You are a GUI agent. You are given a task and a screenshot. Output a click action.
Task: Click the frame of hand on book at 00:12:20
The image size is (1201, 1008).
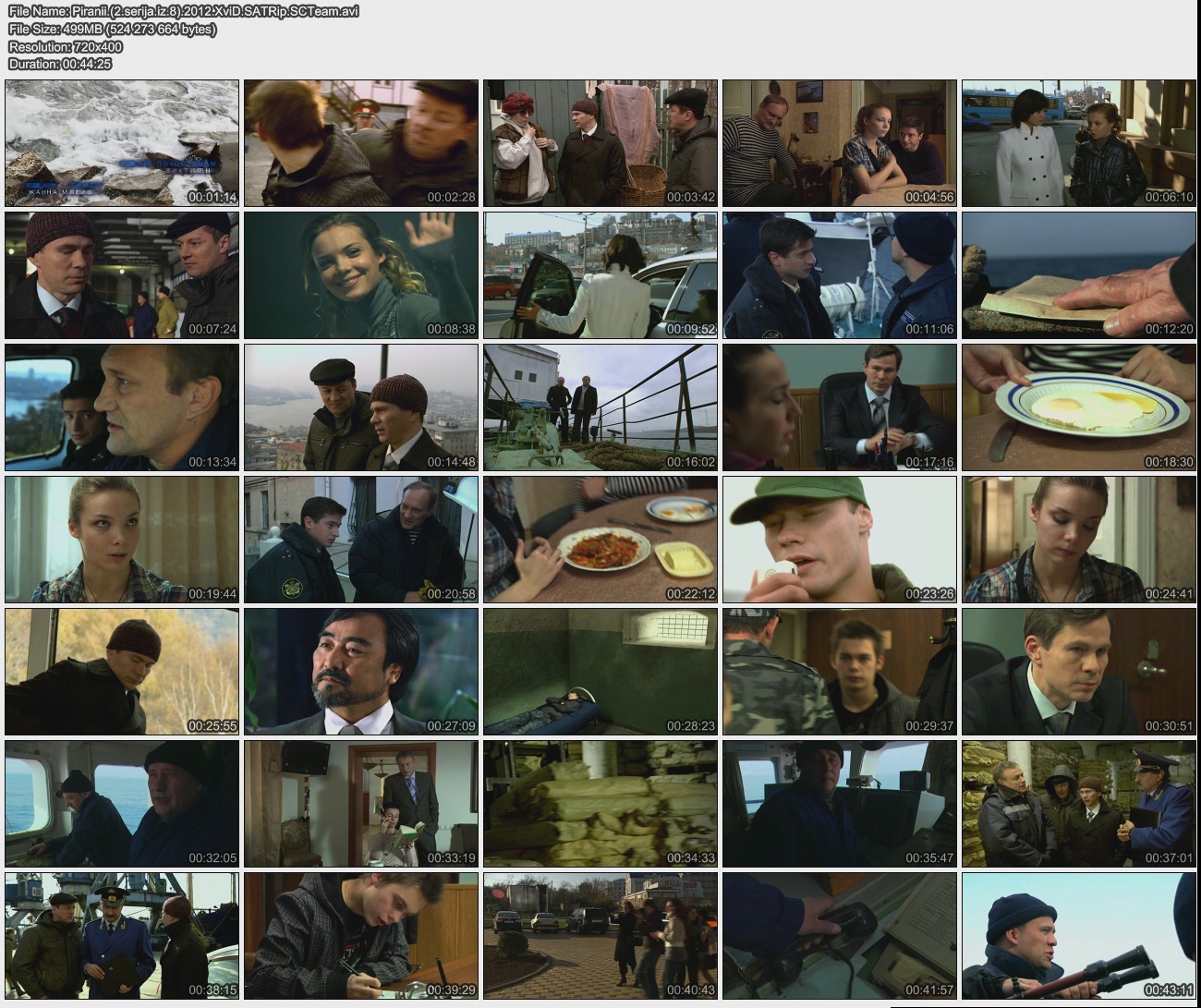click(x=1078, y=275)
